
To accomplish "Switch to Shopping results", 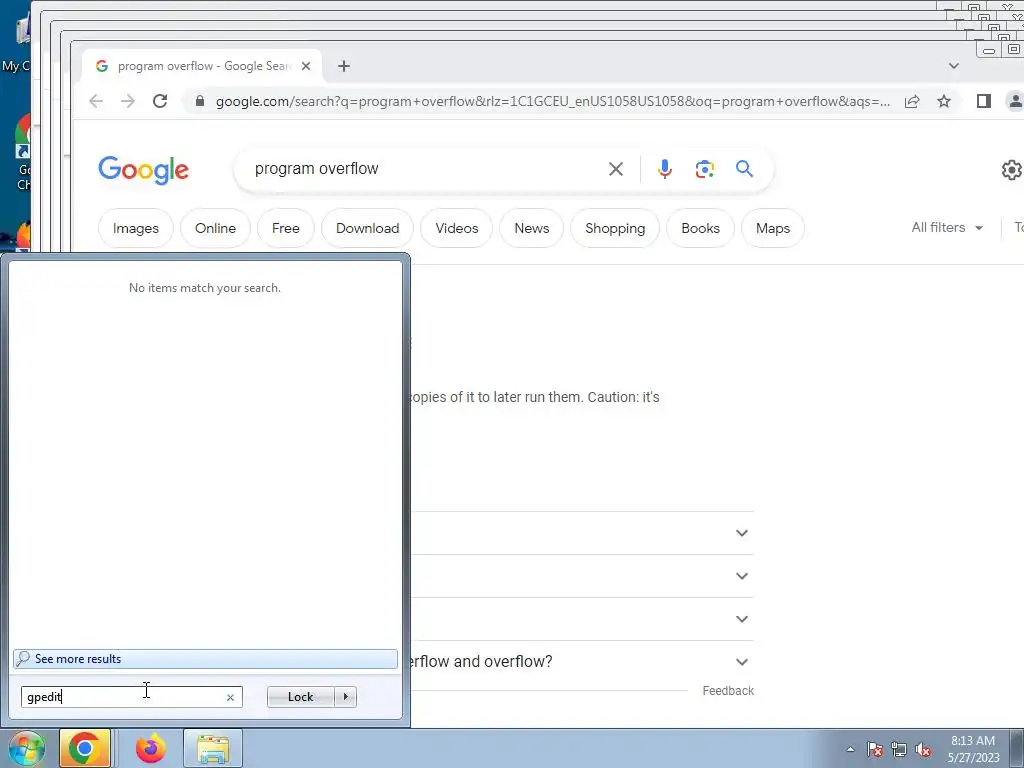I will click(x=615, y=228).
